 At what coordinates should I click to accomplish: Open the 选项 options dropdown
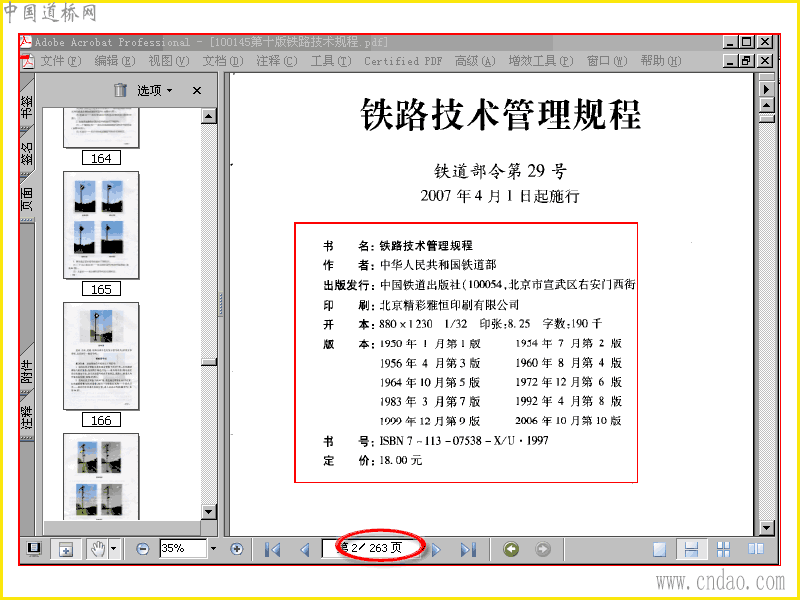[155, 91]
